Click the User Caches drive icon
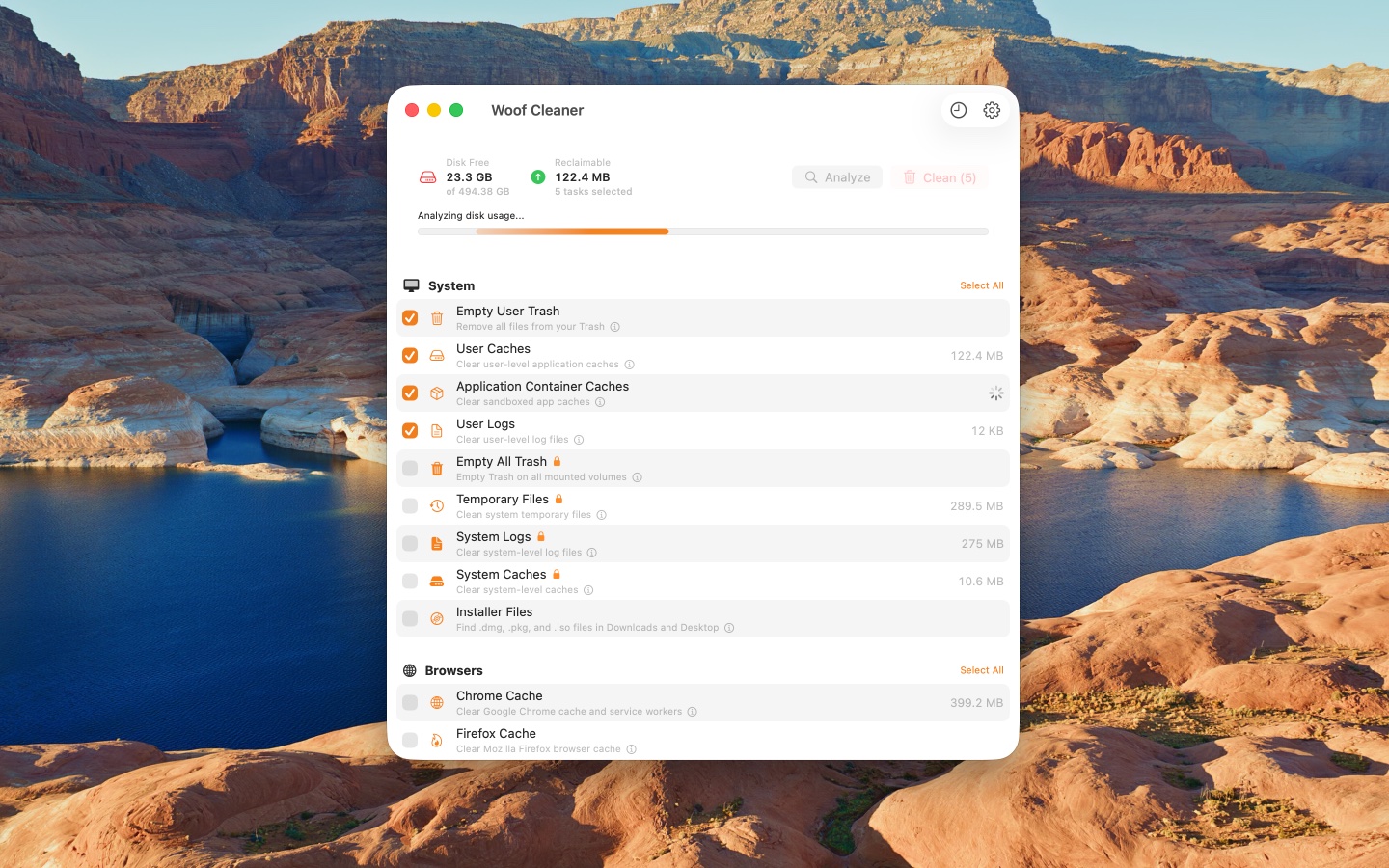The height and width of the screenshot is (868, 1389). point(437,356)
